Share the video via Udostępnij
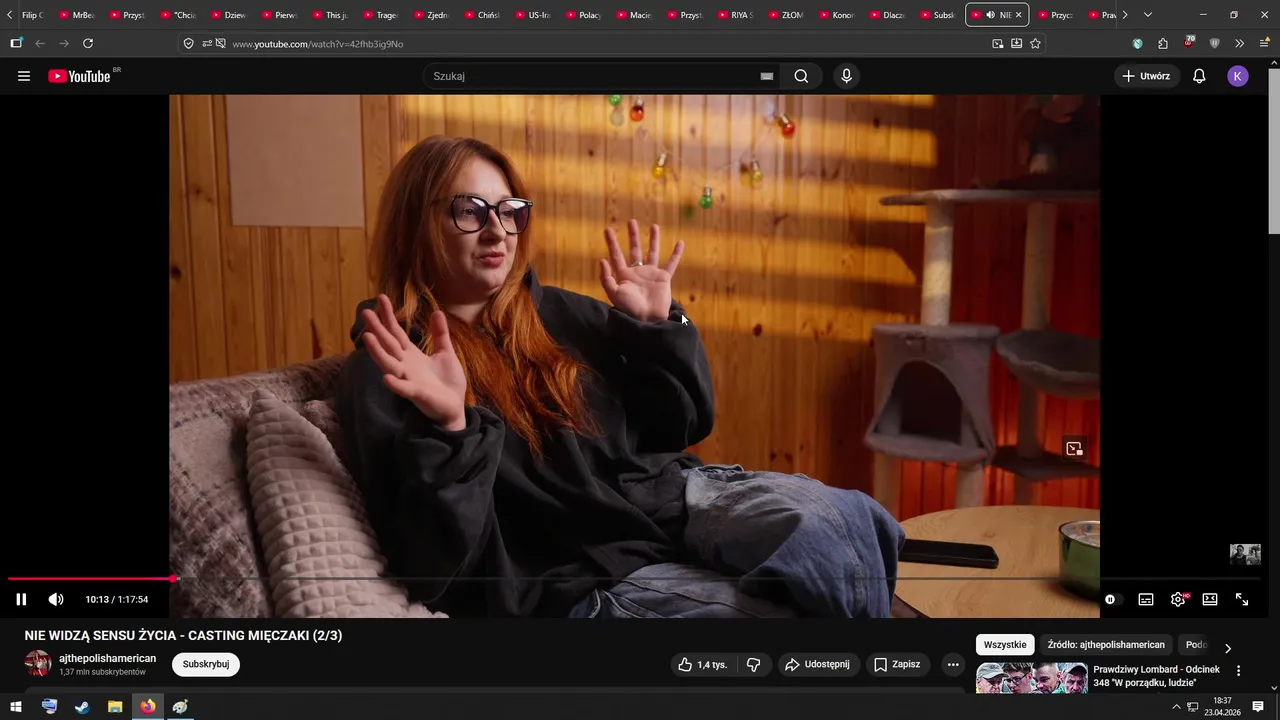Viewport: 1280px width, 720px height. point(817,664)
